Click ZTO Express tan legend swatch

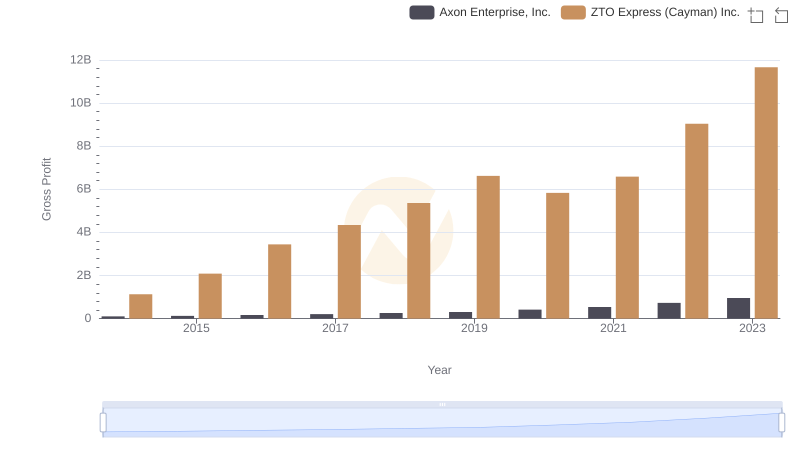point(573,12)
